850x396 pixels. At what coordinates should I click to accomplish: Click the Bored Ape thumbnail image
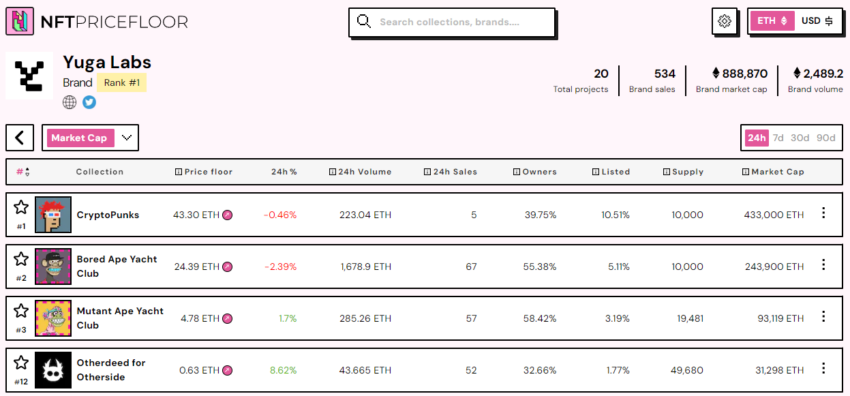(x=53, y=266)
